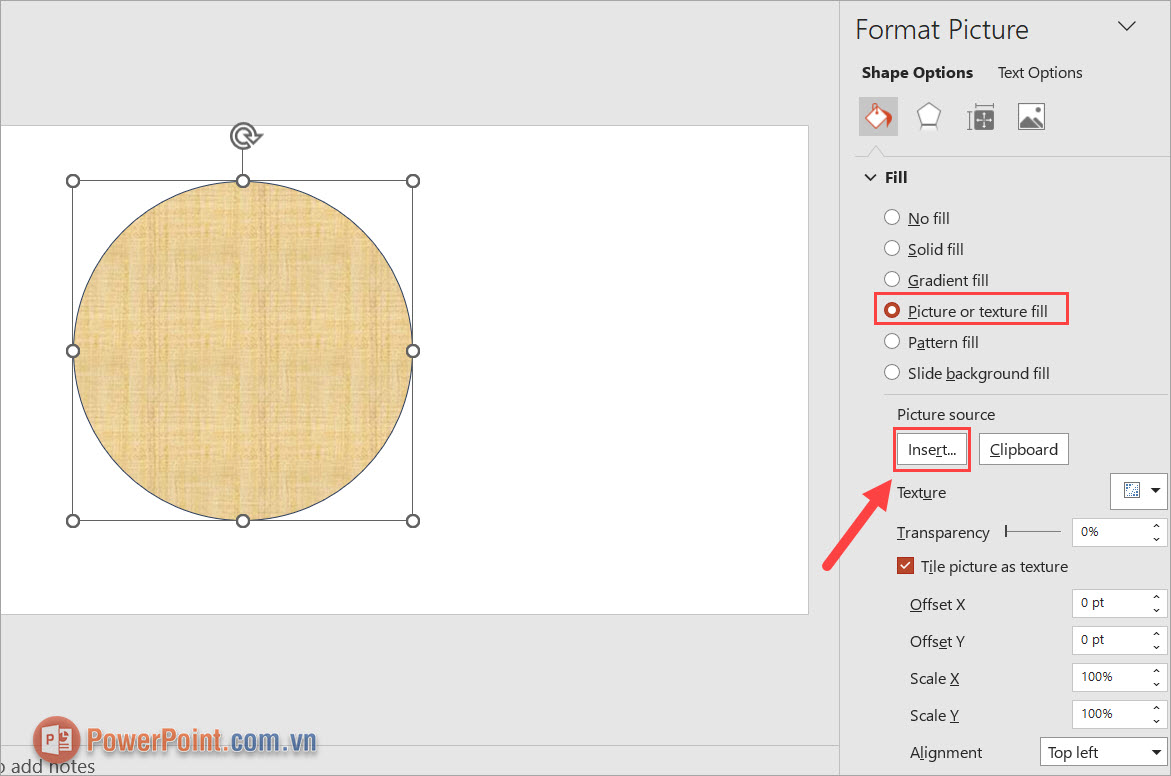Collapse the Format Picture pane
Image resolution: width=1171 pixels, height=776 pixels.
(x=1127, y=26)
